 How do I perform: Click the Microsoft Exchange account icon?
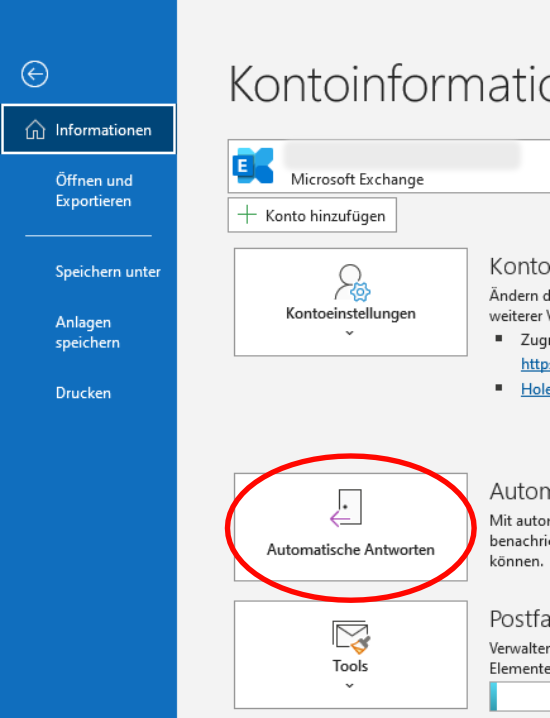253,166
